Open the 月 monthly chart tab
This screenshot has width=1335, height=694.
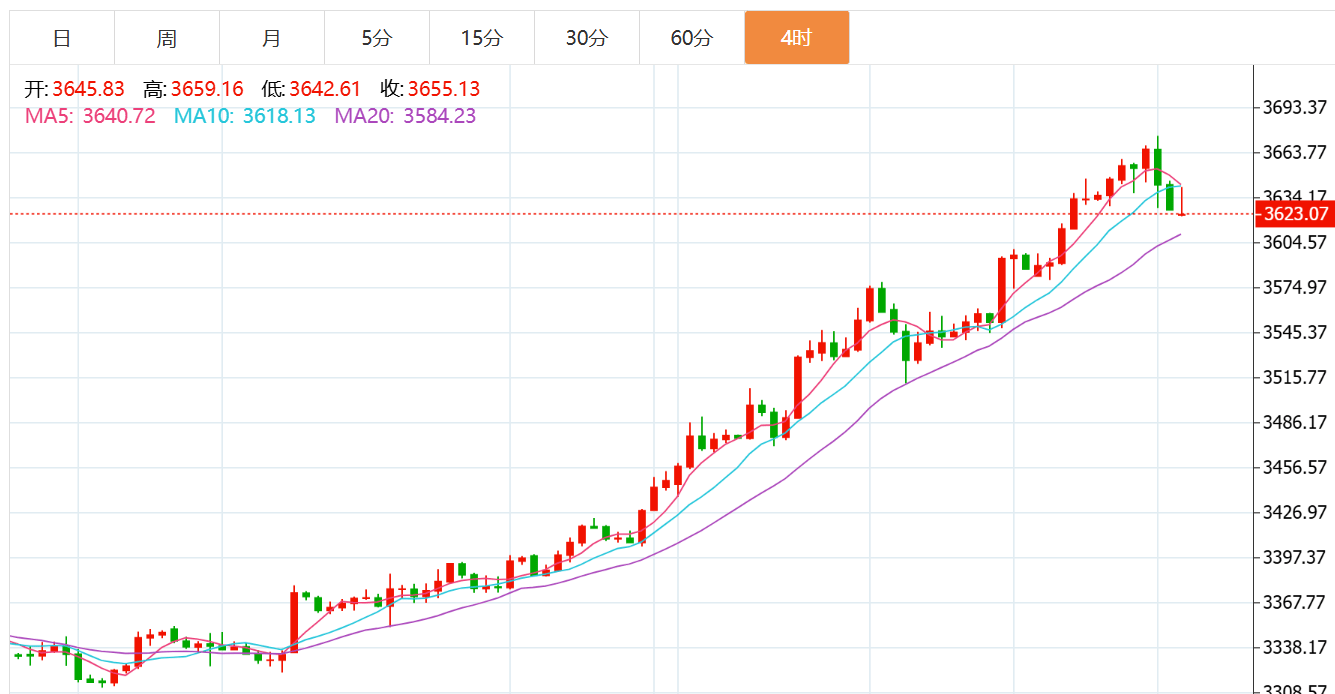click(x=272, y=38)
